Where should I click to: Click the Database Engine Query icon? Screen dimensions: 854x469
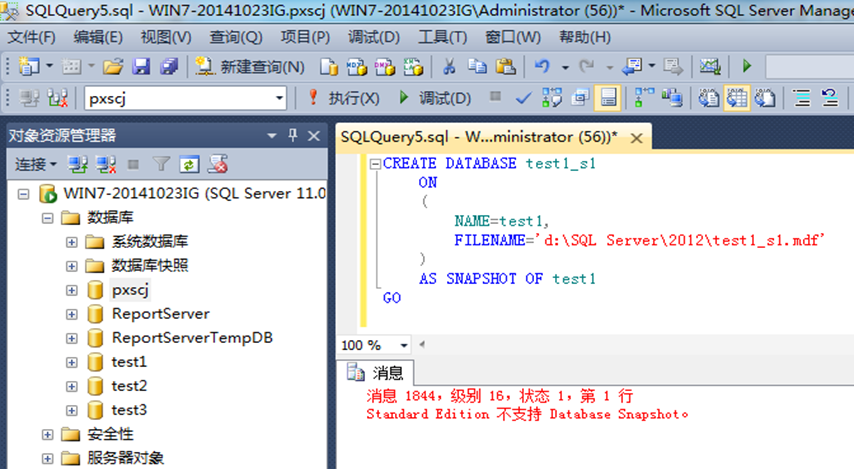pos(328,66)
